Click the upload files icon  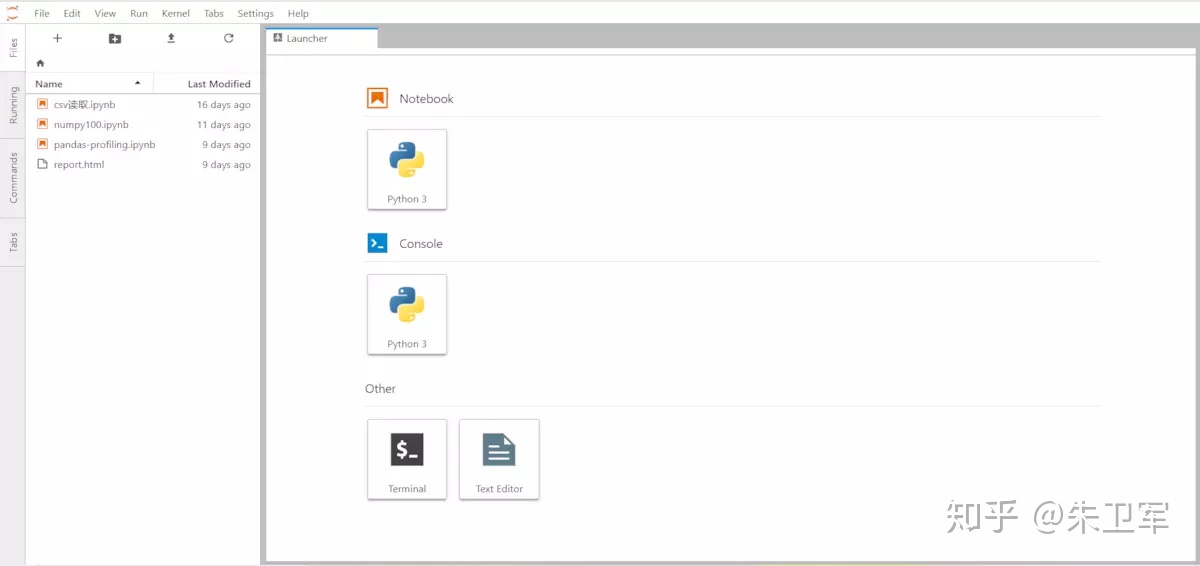(x=171, y=38)
